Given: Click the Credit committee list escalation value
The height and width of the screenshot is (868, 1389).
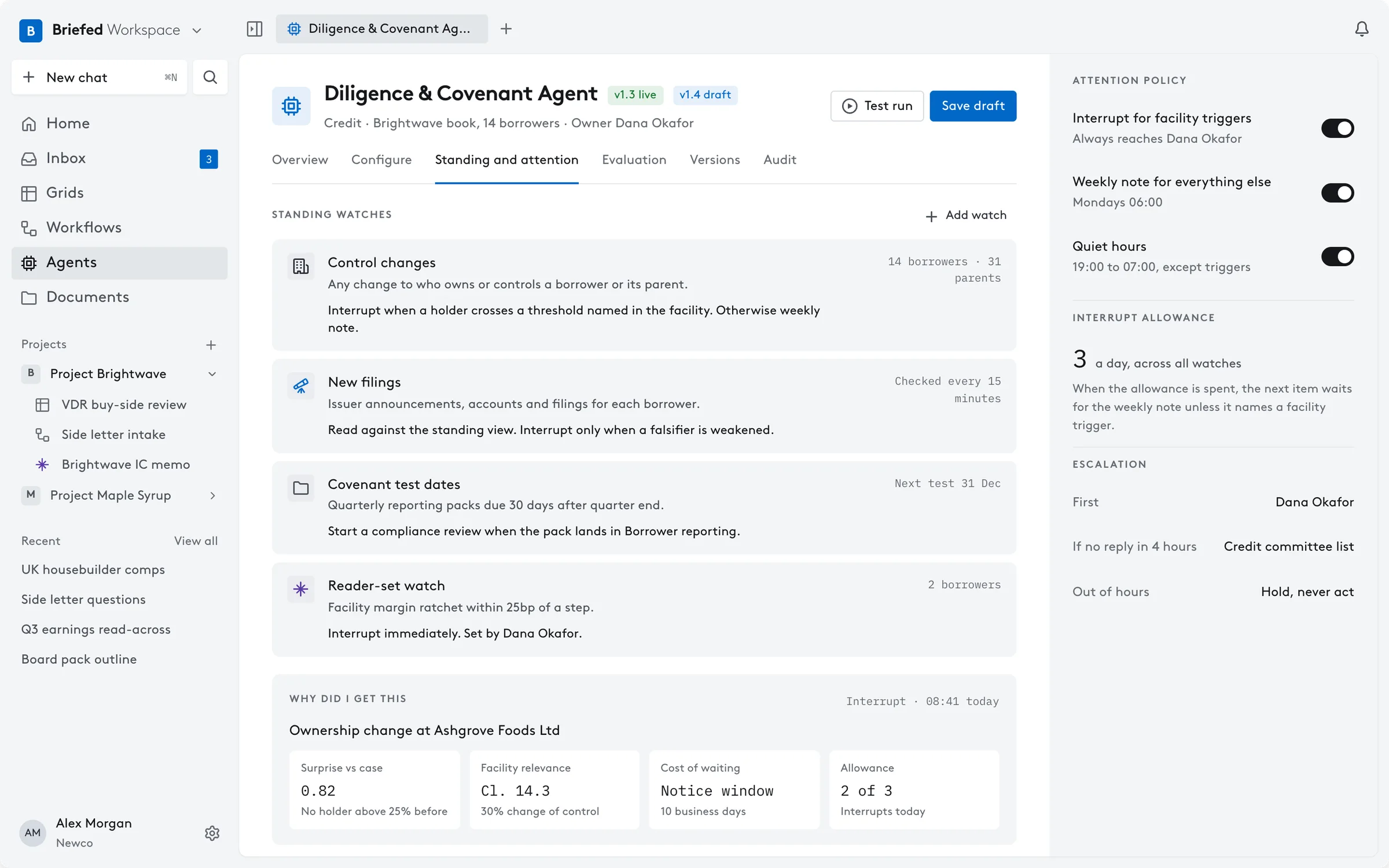Looking at the screenshot, I should pyautogui.click(x=1288, y=546).
